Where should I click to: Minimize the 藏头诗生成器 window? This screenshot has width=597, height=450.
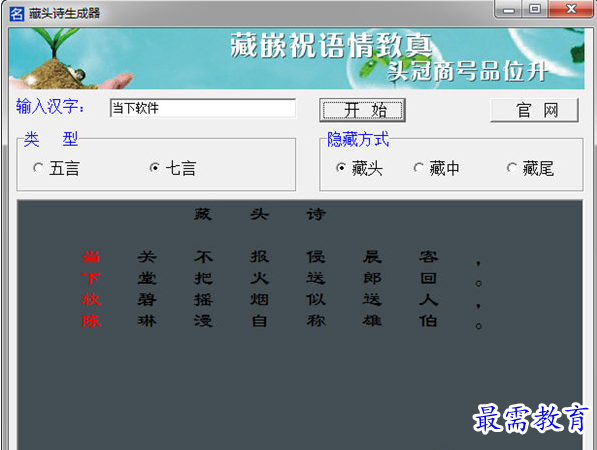point(509,9)
